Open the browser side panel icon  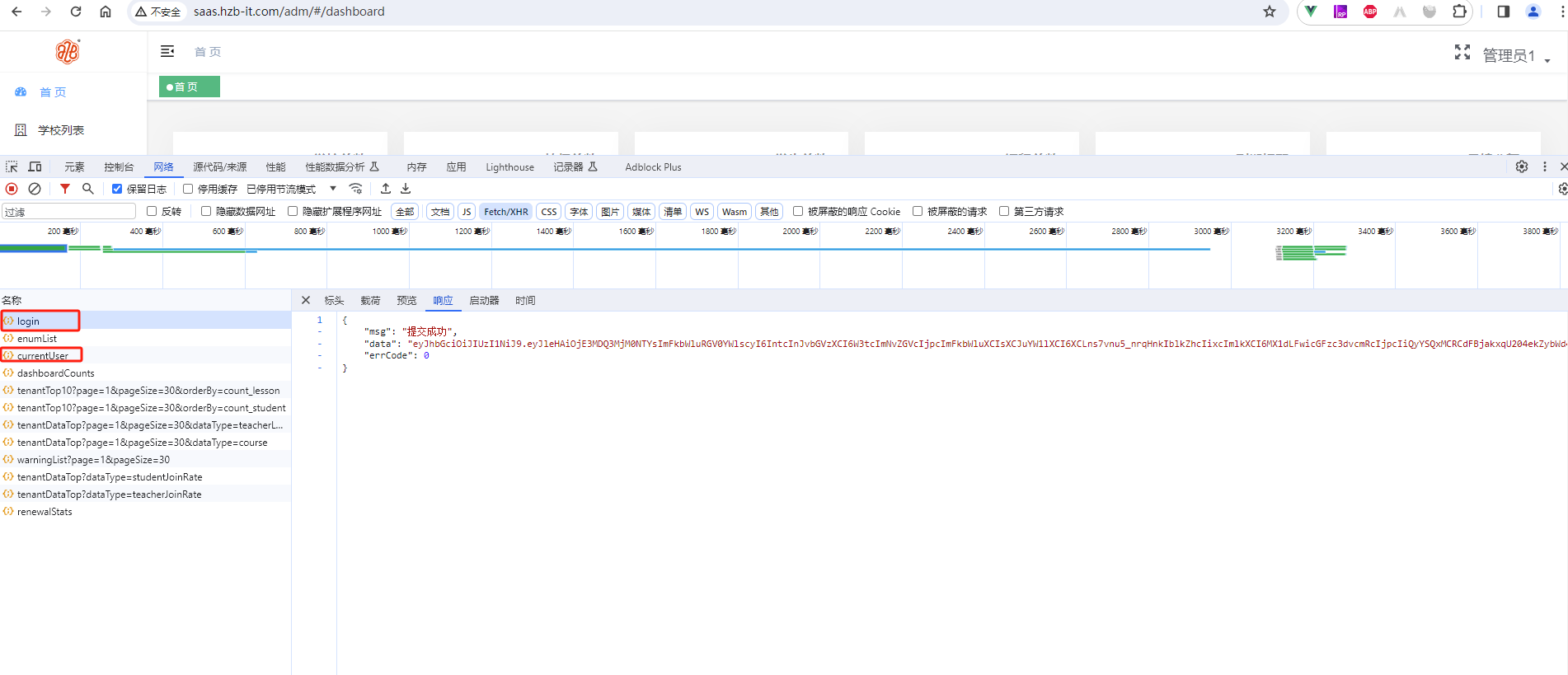(1504, 12)
